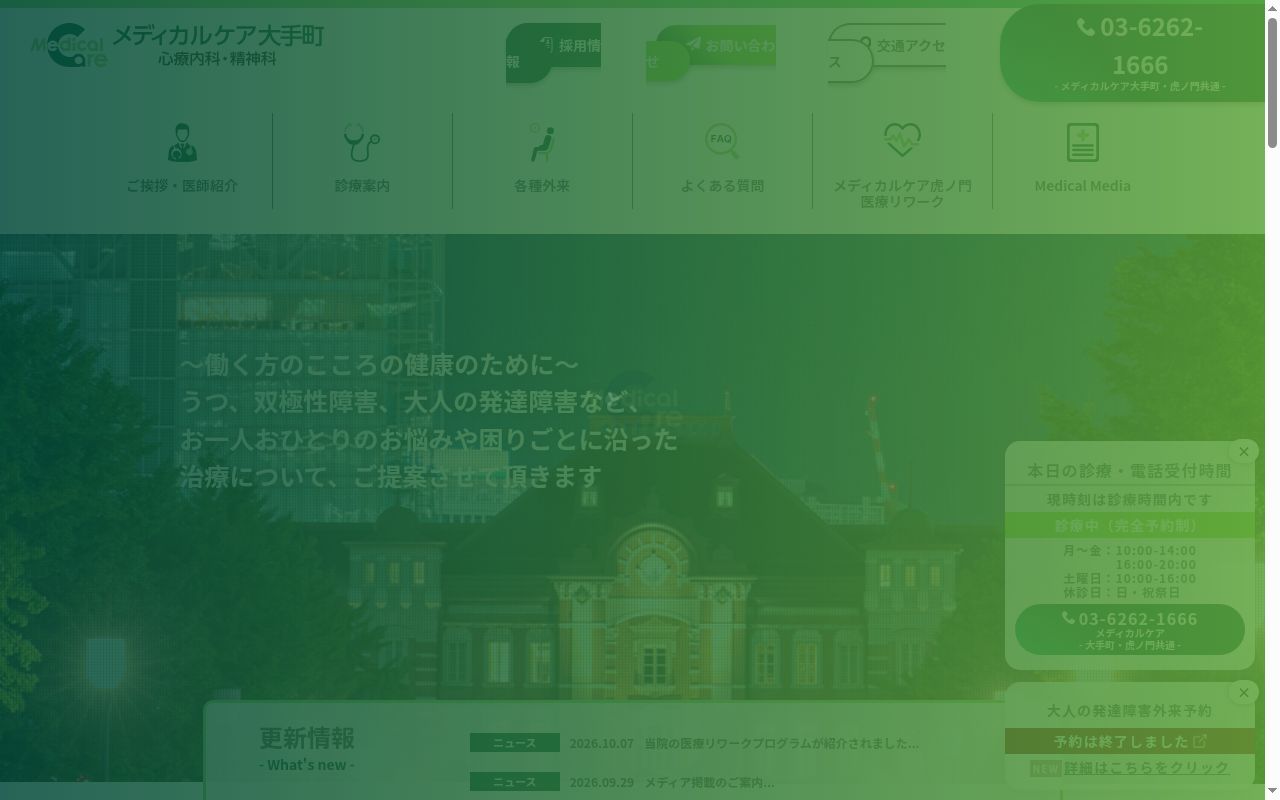1280x800 pixels.
Task: Click the 詳細はこちらをクリック link
Action: [x=1146, y=768]
